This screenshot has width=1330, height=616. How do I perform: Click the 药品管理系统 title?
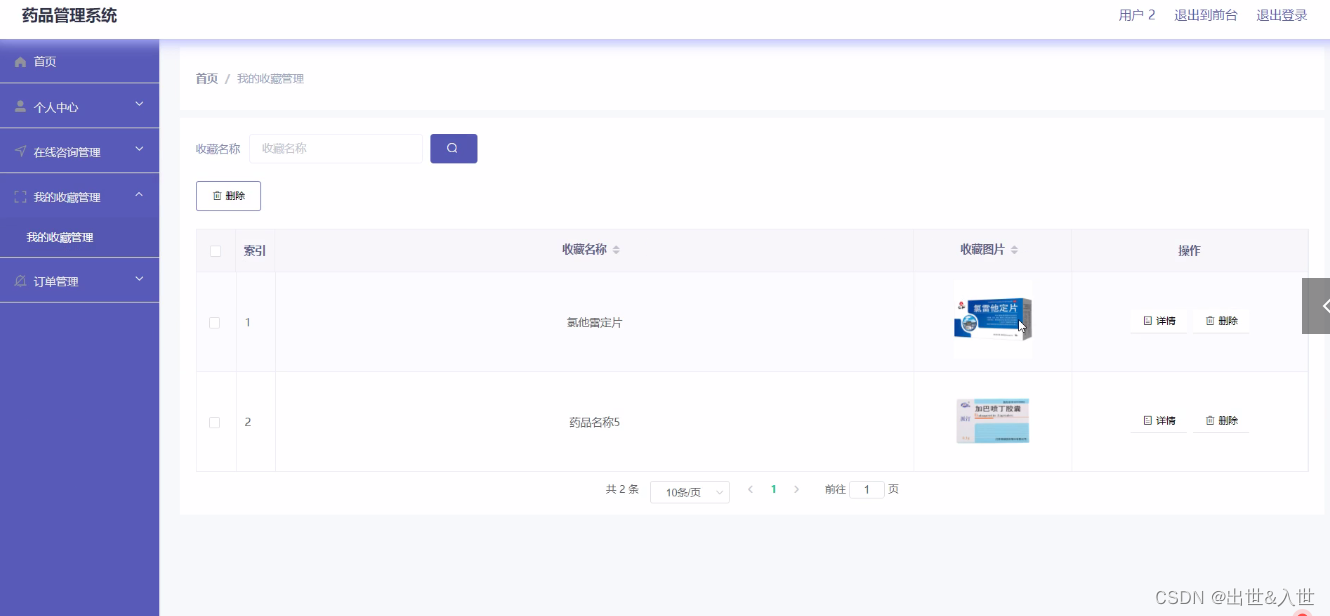[69, 15]
